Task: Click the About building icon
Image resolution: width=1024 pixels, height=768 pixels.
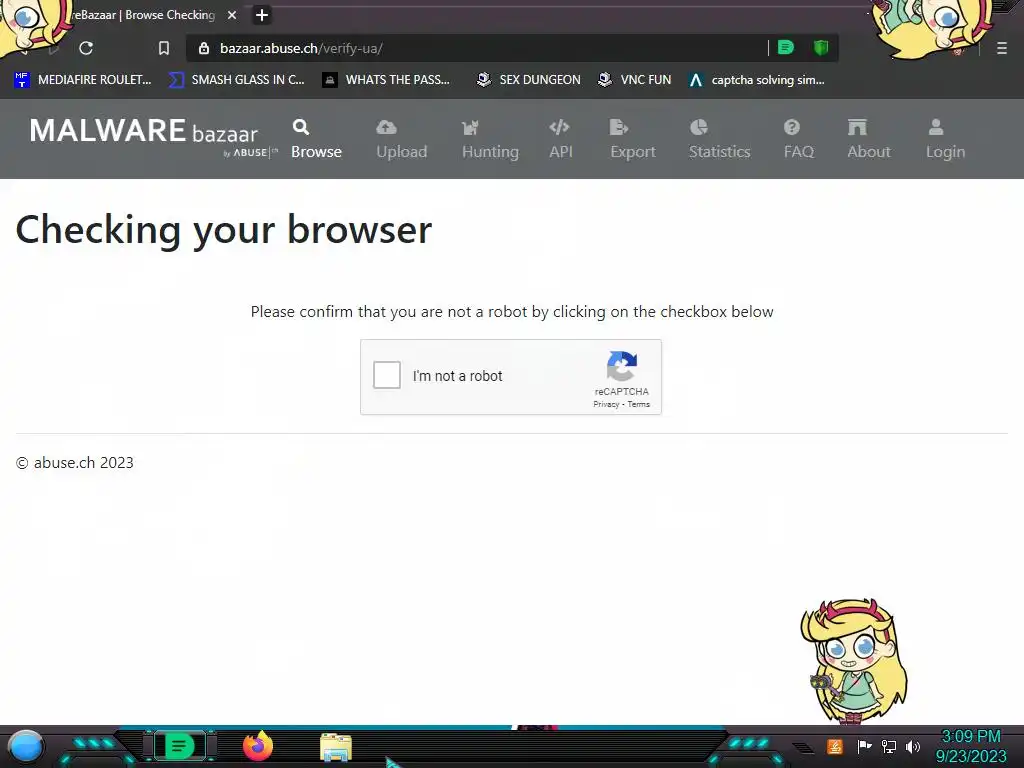Action: point(857,127)
